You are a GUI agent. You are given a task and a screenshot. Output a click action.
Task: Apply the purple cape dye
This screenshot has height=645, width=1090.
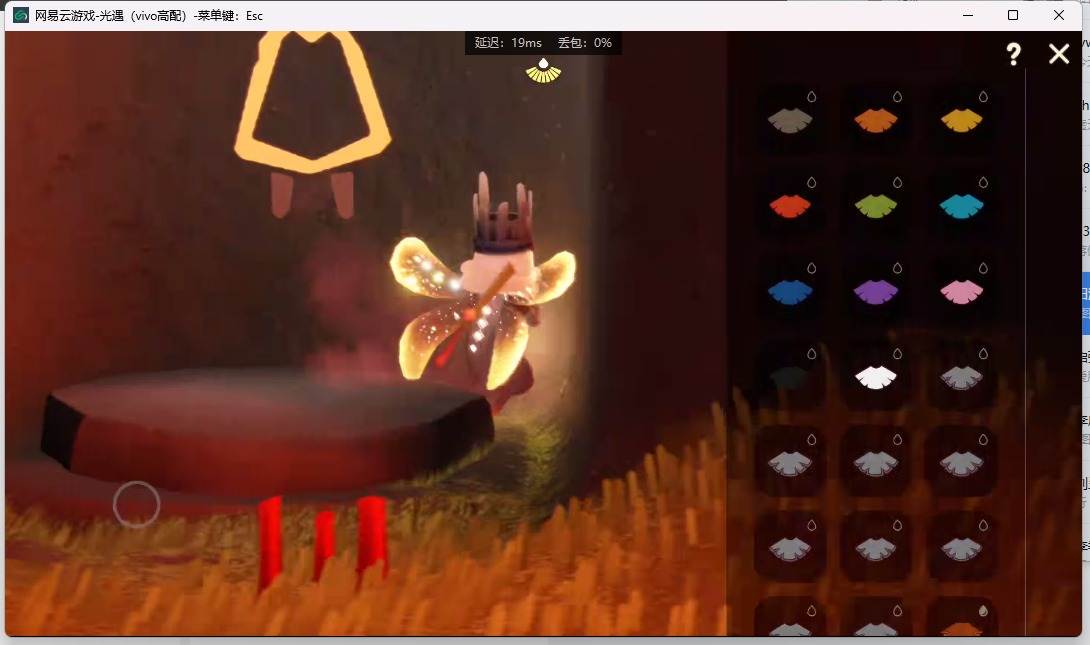coord(876,291)
